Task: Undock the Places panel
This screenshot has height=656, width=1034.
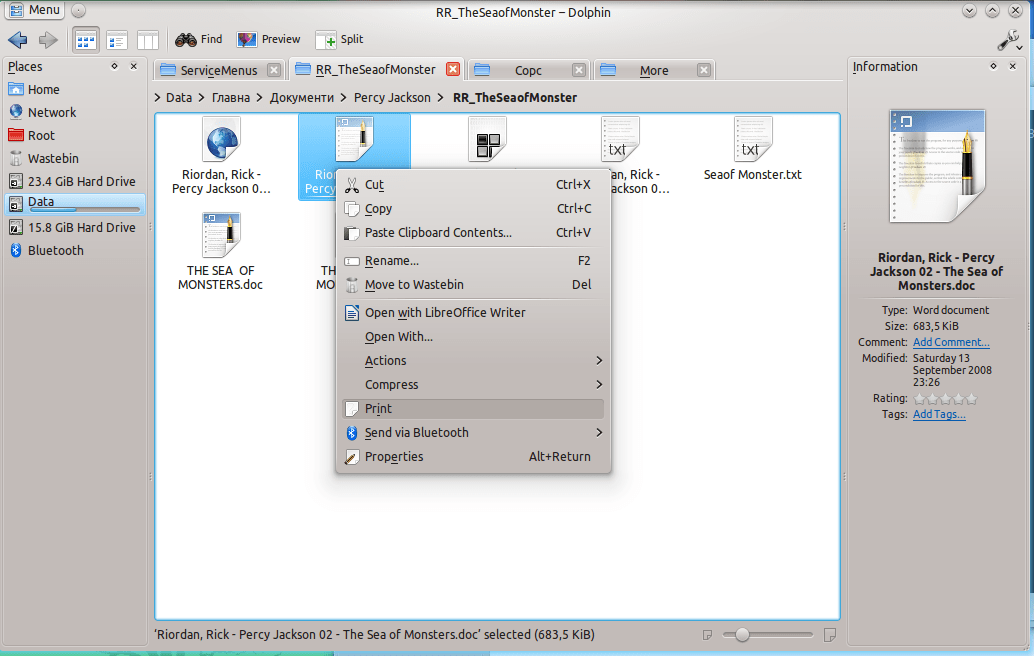Action: (x=114, y=67)
